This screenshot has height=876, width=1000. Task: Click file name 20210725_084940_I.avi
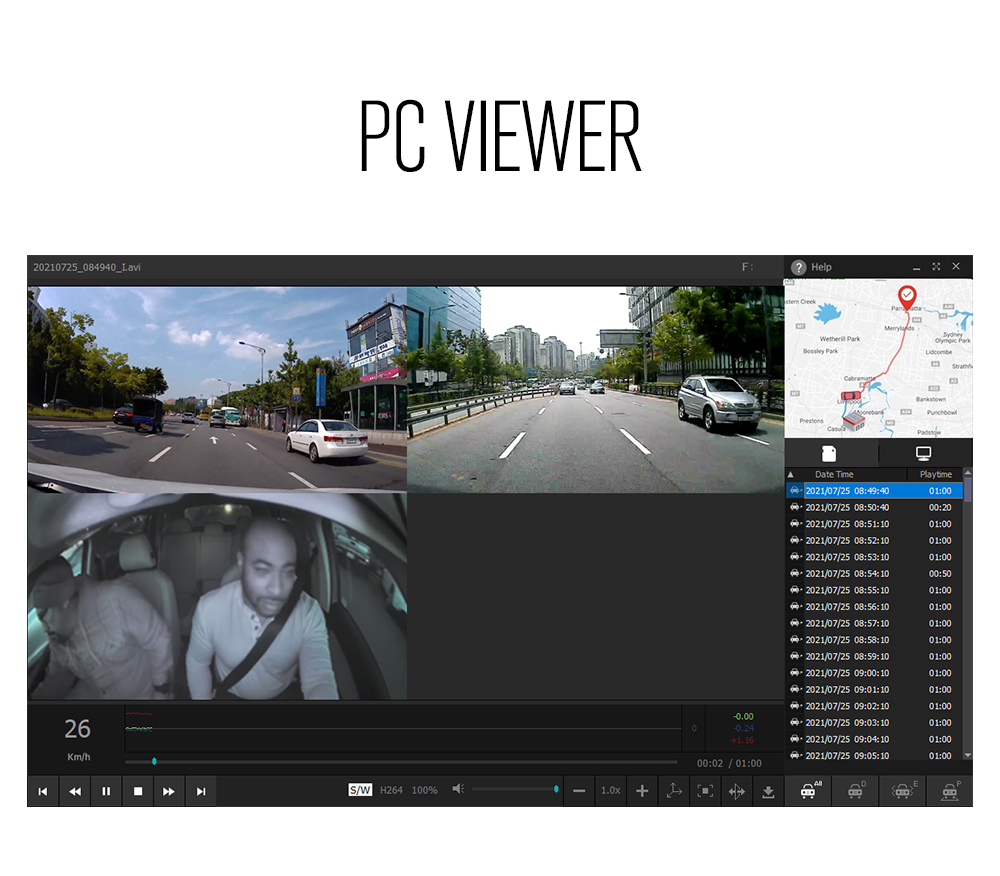[87, 267]
